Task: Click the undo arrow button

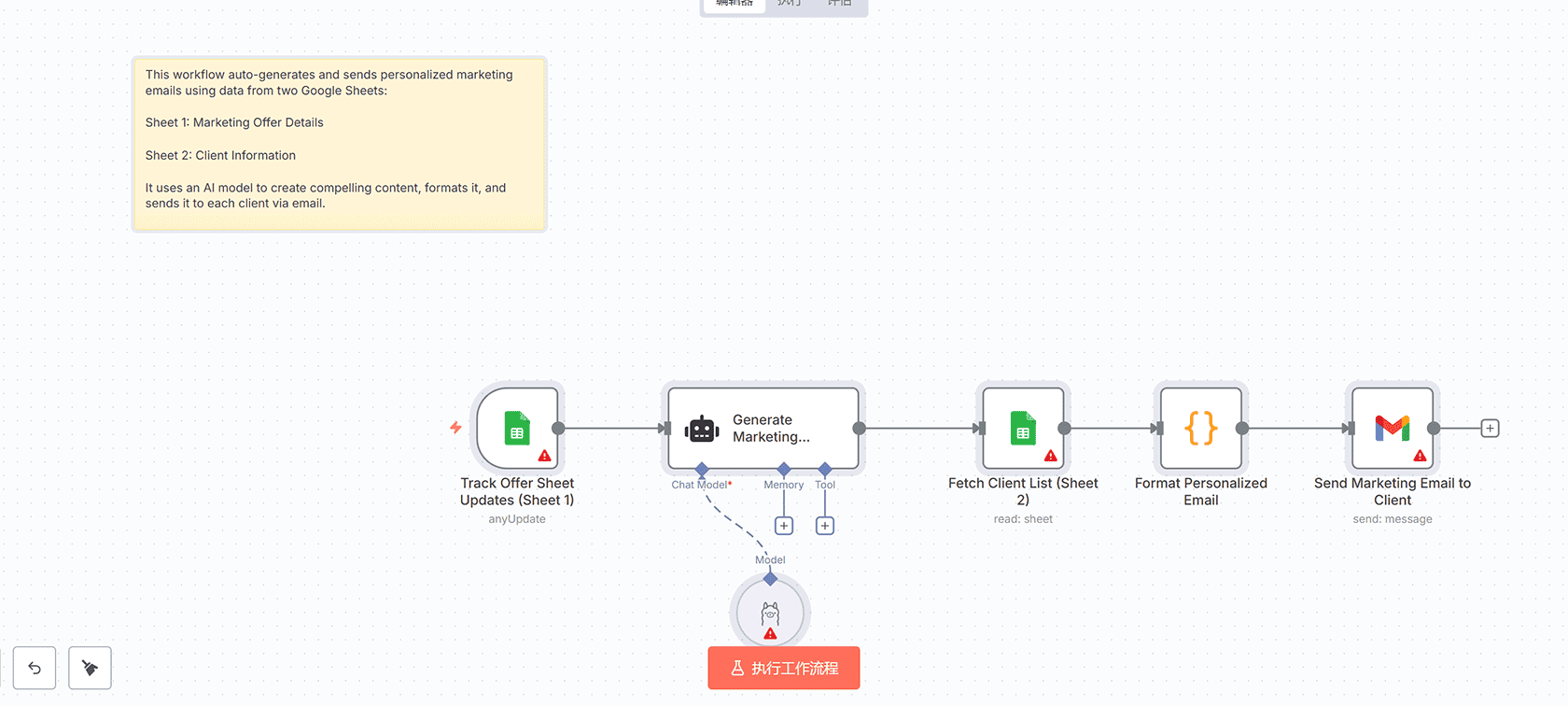Action: (x=35, y=668)
